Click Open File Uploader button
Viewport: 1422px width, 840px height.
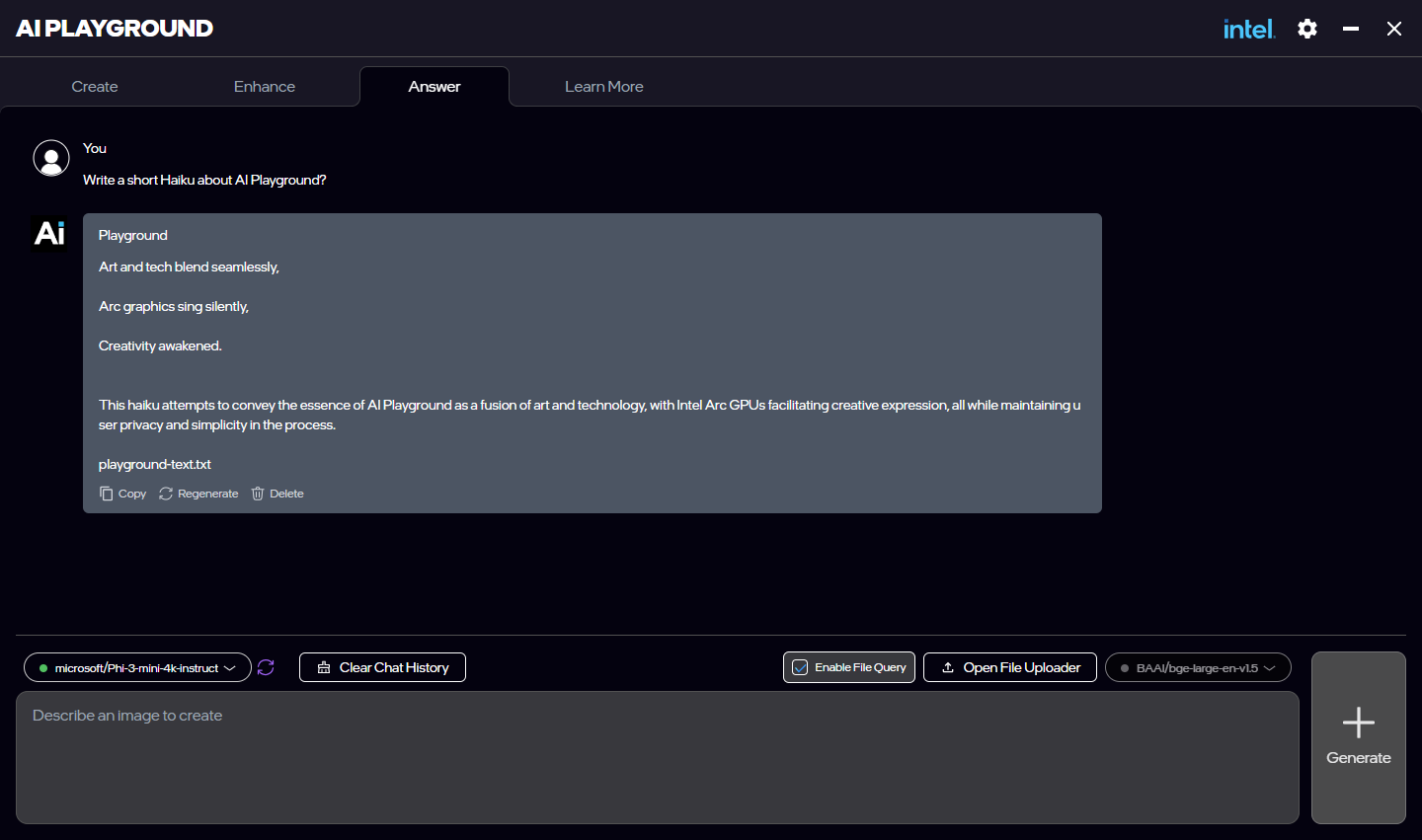click(1009, 667)
